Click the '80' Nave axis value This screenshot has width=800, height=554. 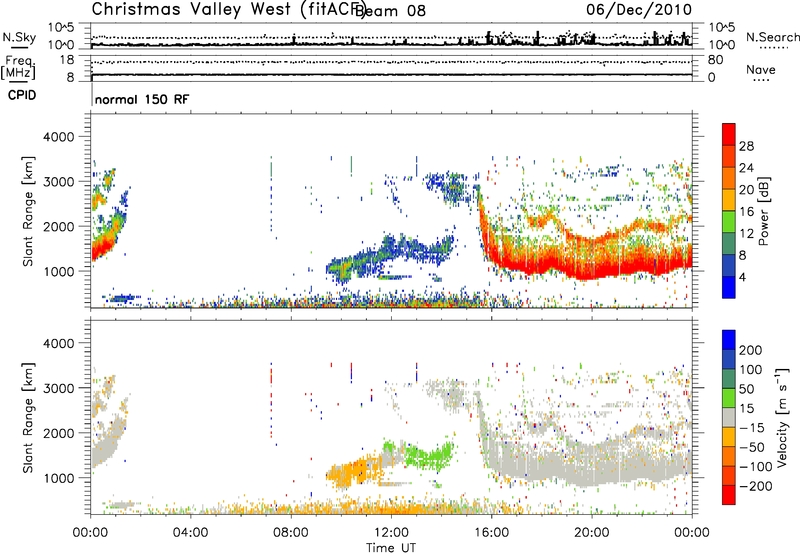(x=715, y=60)
